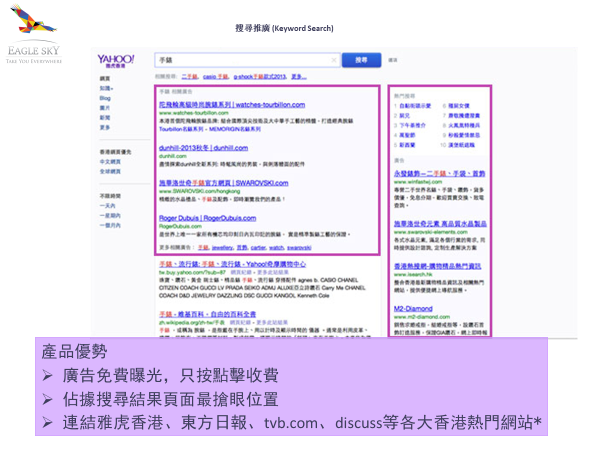Open the g-shock 手錶款式2013 related search

click(260, 77)
